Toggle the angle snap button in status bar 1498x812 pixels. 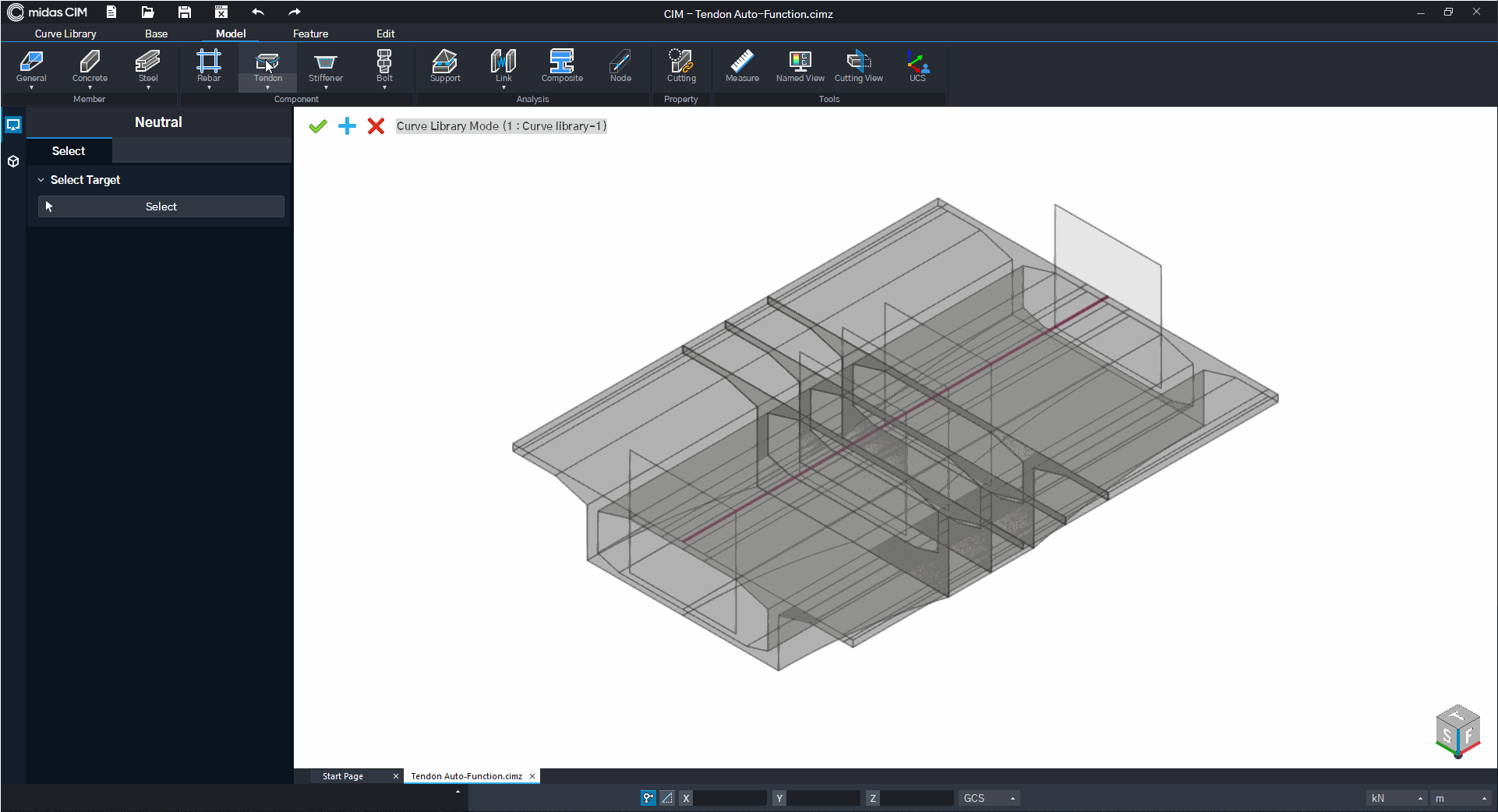(x=667, y=798)
